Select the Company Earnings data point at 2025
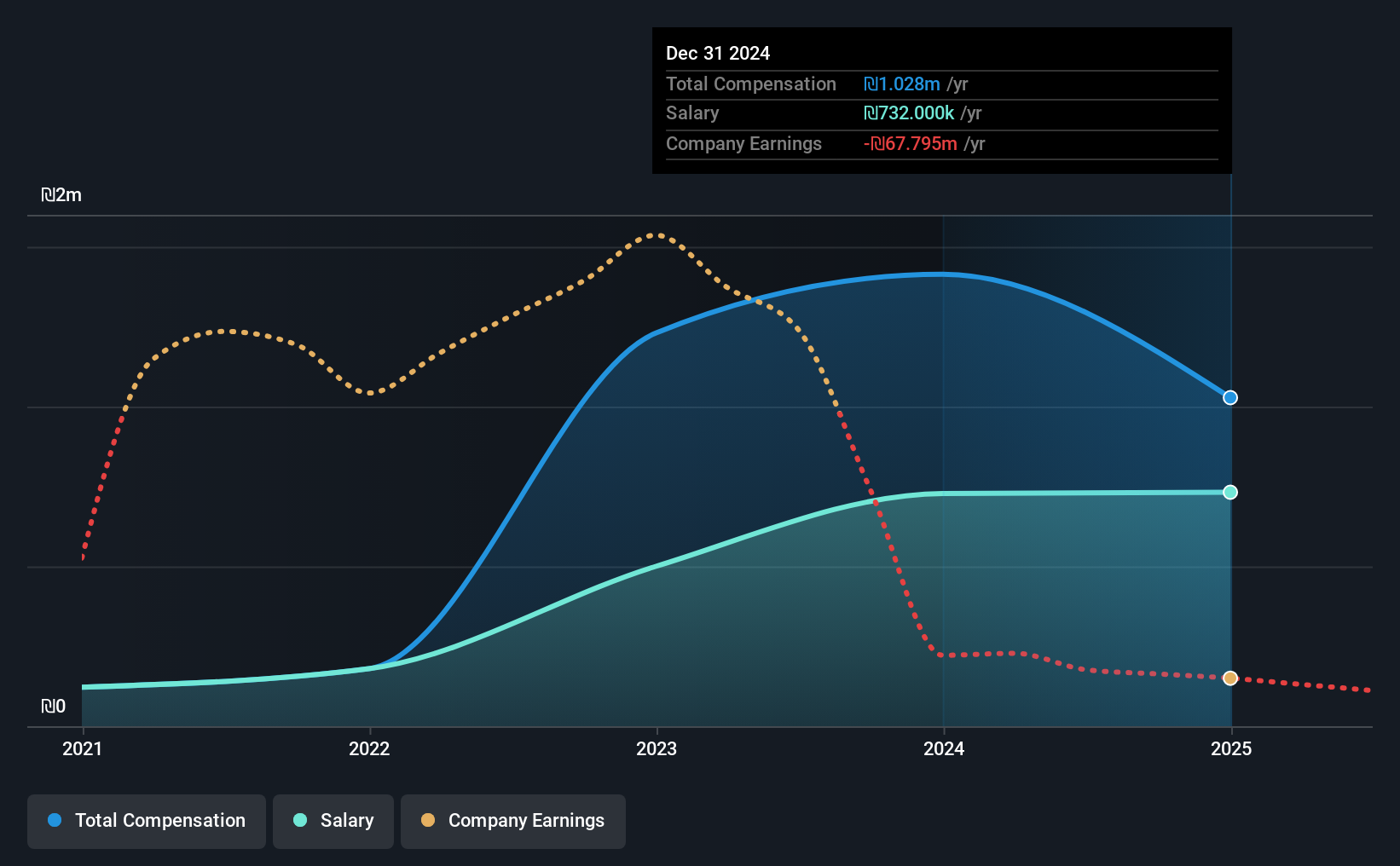This screenshot has height=866, width=1400. tap(1230, 678)
